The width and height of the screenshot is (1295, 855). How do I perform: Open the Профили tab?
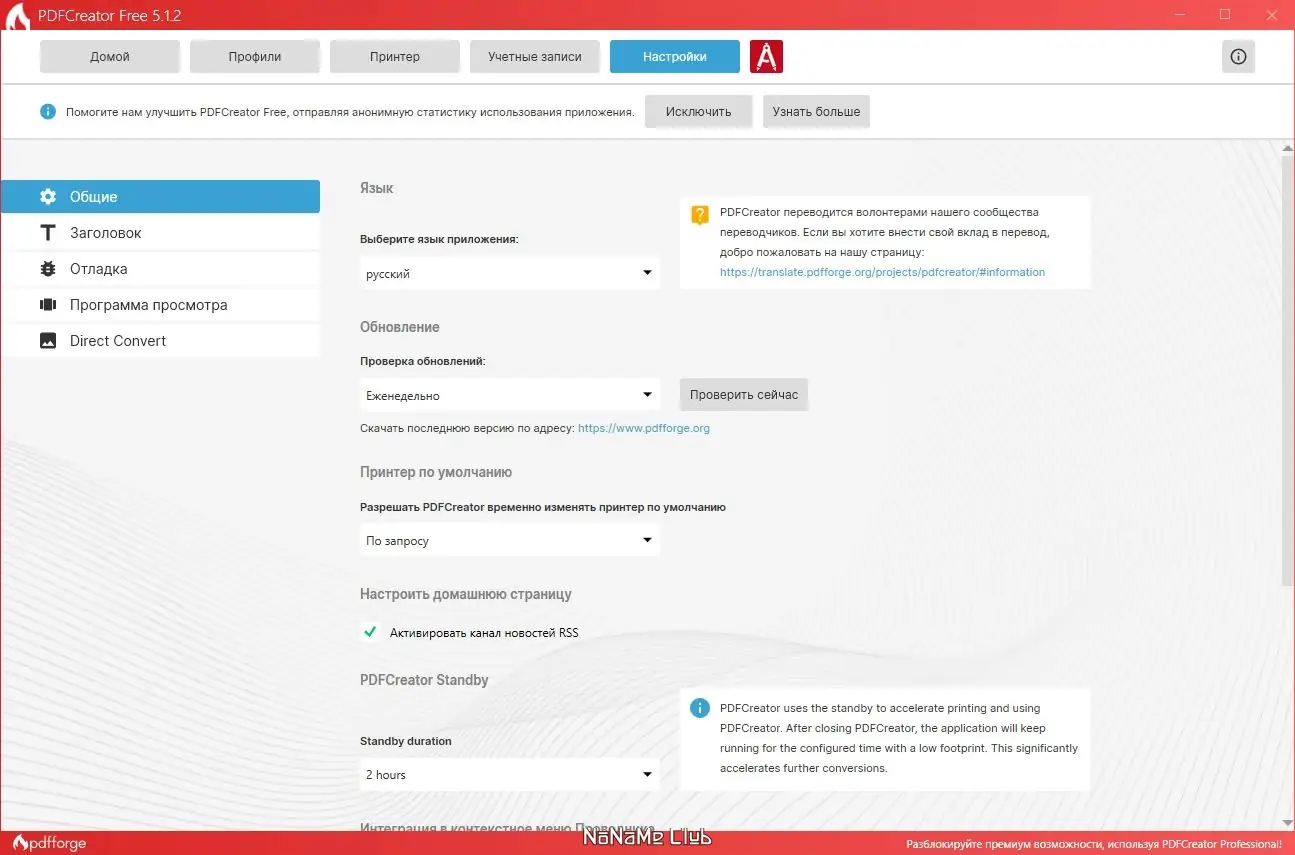(x=255, y=57)
